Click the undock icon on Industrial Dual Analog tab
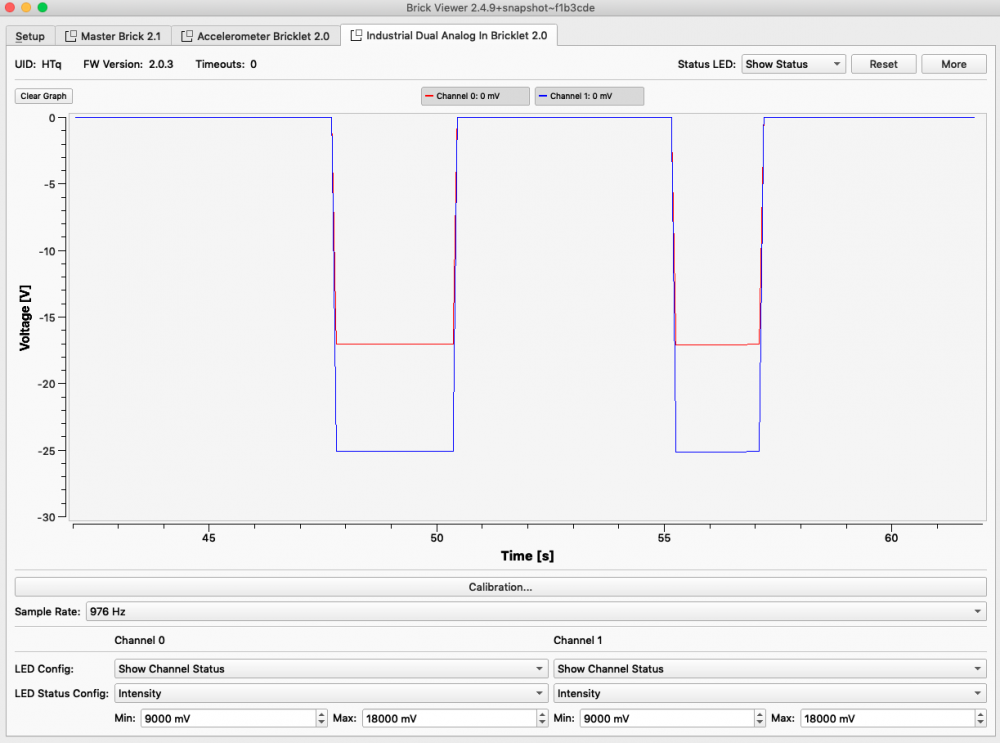The image size is (1000, 743). click(356, 36)
